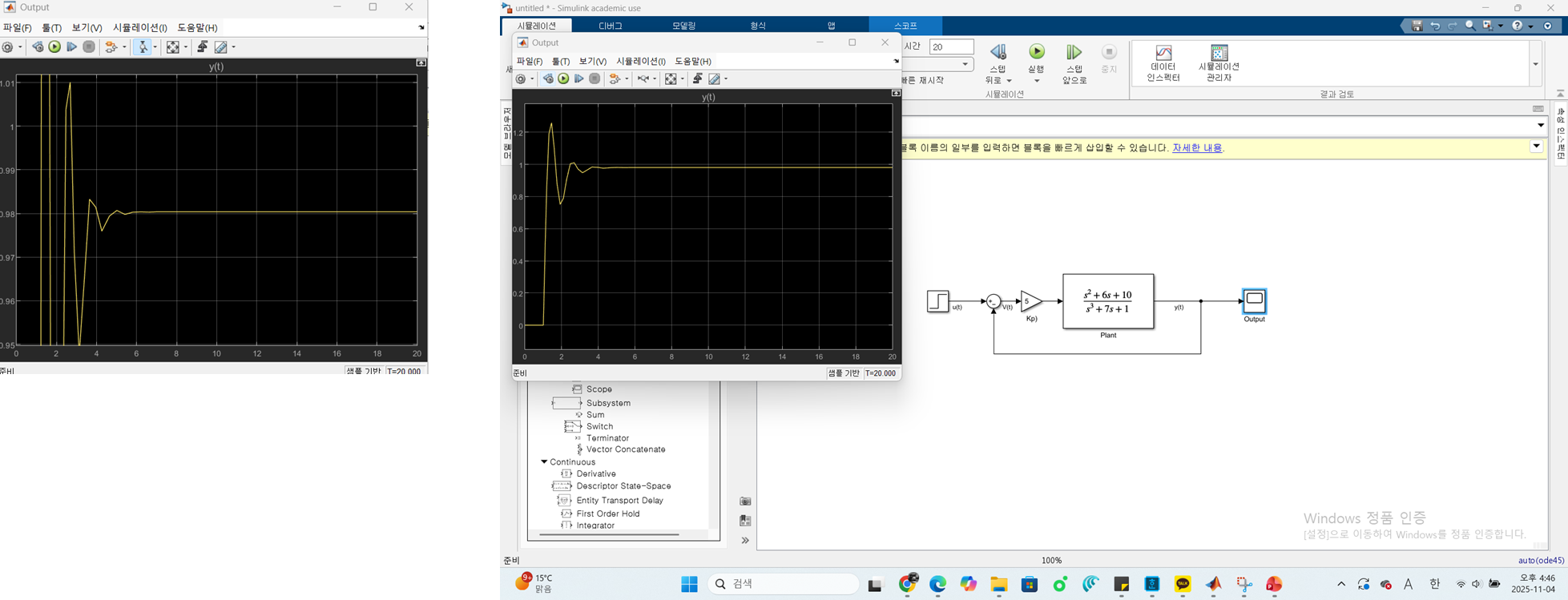Click step back button in center Output scope
The height and width of the screenshot is (600, 1568).
(x=548, y=79)
